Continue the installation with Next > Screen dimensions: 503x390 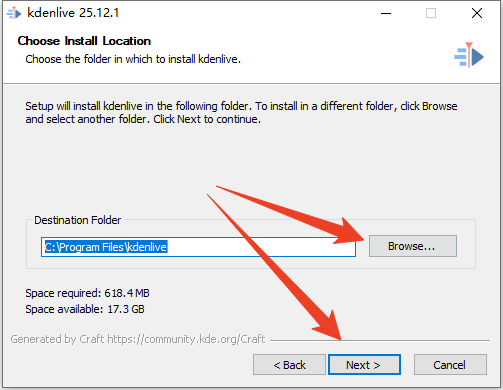pyautogui.click(x=364, y=365)
